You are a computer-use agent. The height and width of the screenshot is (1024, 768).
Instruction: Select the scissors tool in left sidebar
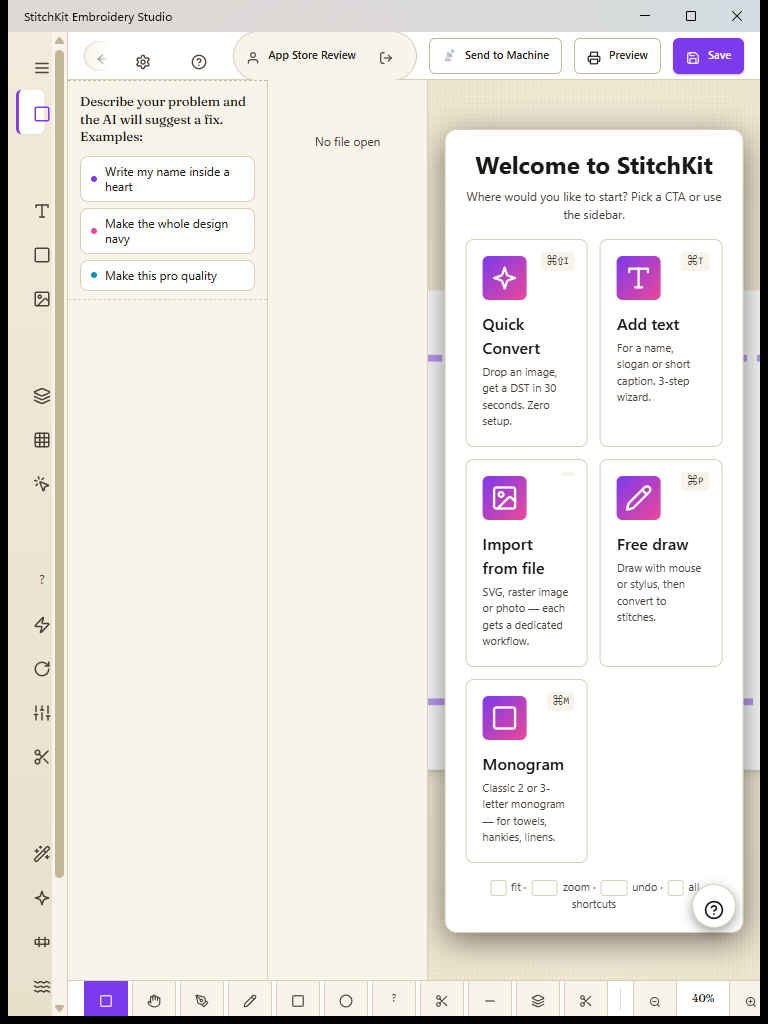[x=42, y=757]
